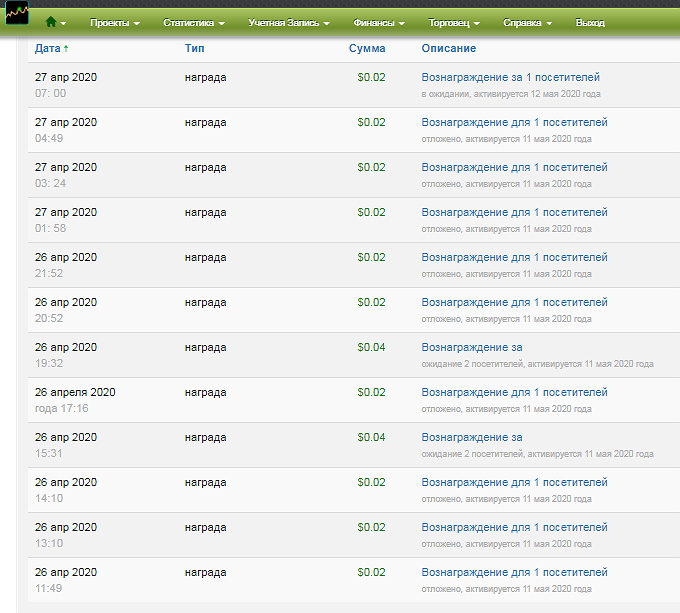Viewport: 680px width, 613px height.
Task: Click the chart logo icon
Action: click(17, 13)
